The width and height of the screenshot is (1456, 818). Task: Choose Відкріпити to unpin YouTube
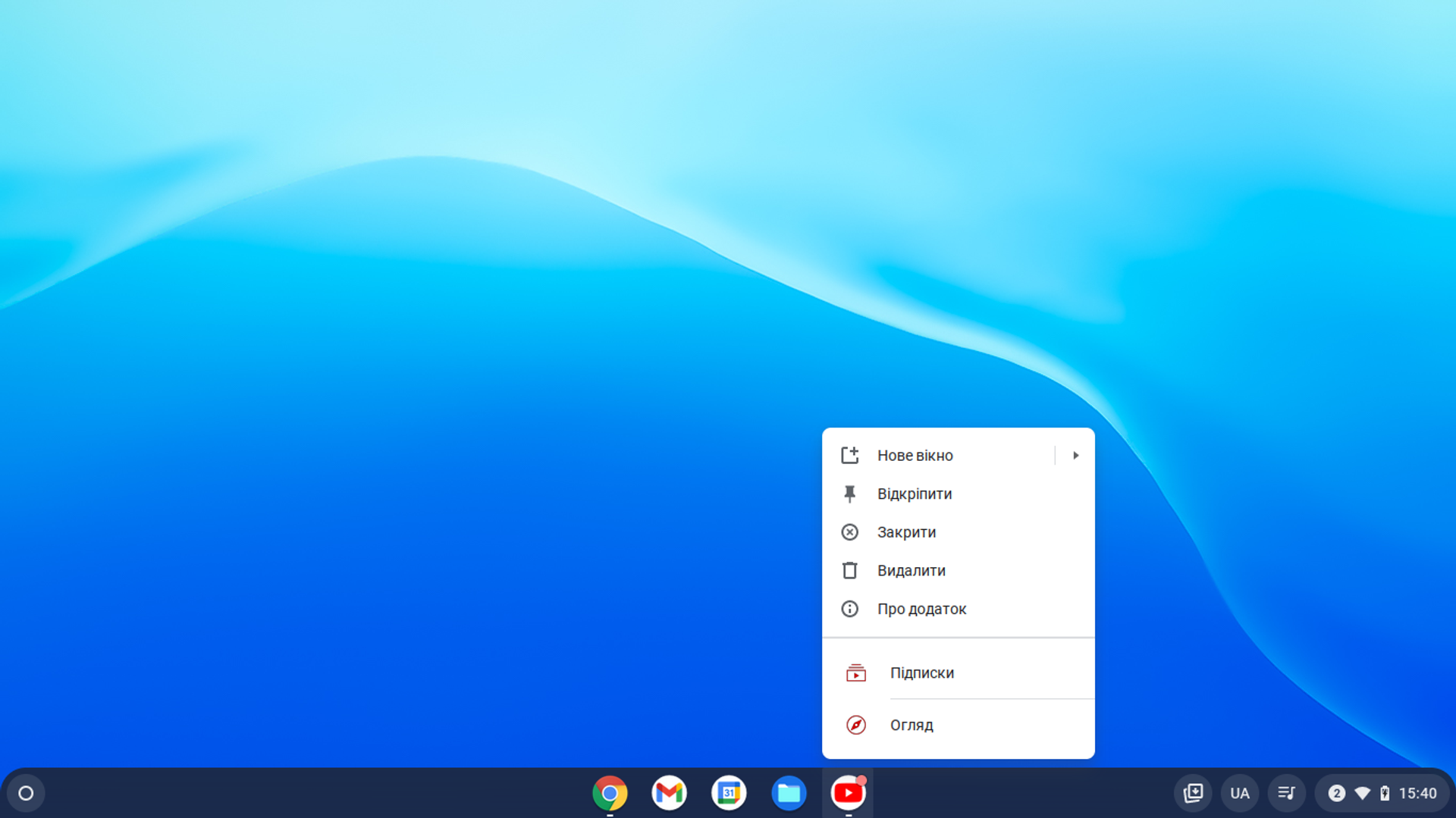click(914, 494)
